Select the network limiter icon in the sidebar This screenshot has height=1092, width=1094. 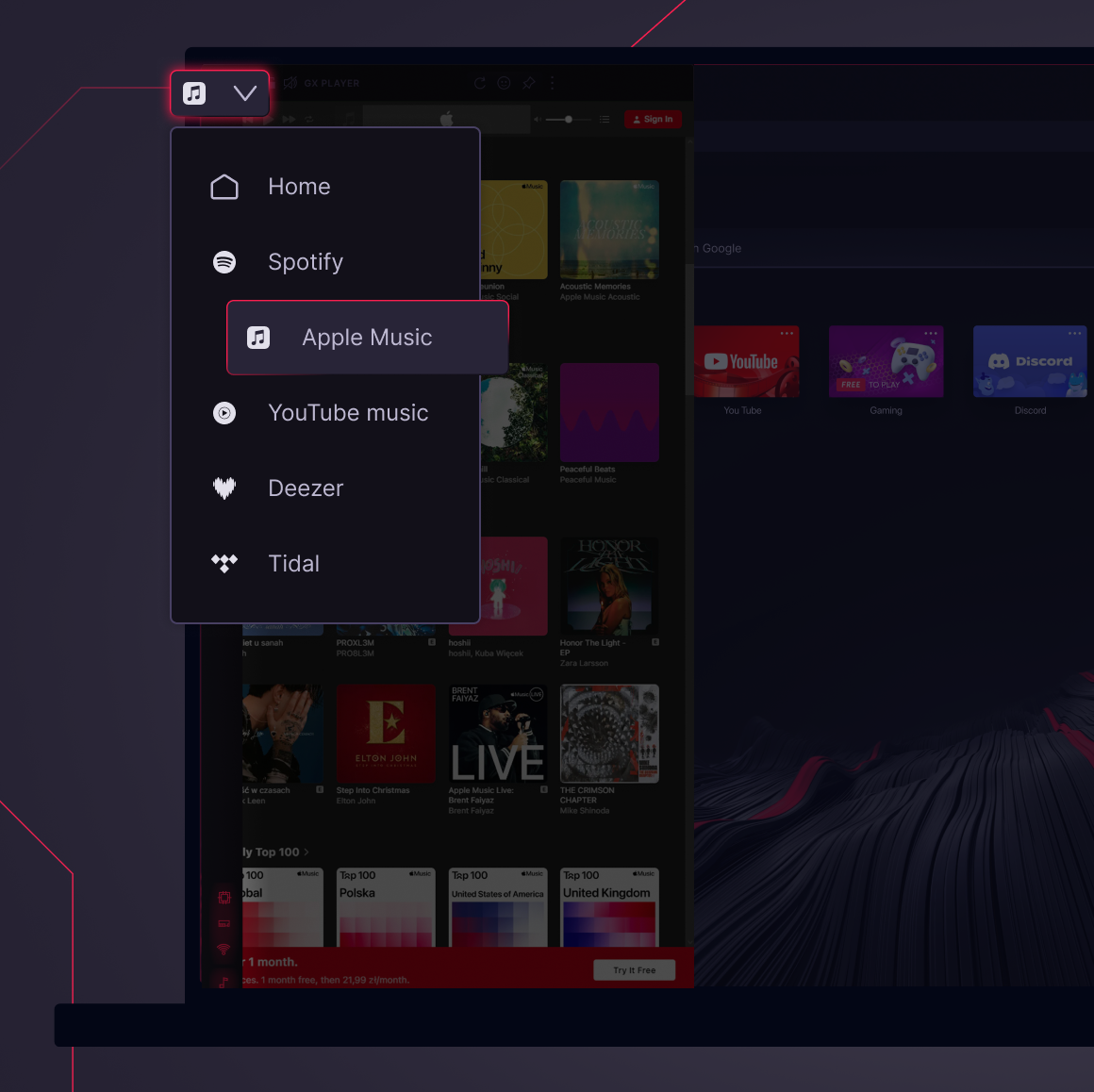click(x=224, y=949)
